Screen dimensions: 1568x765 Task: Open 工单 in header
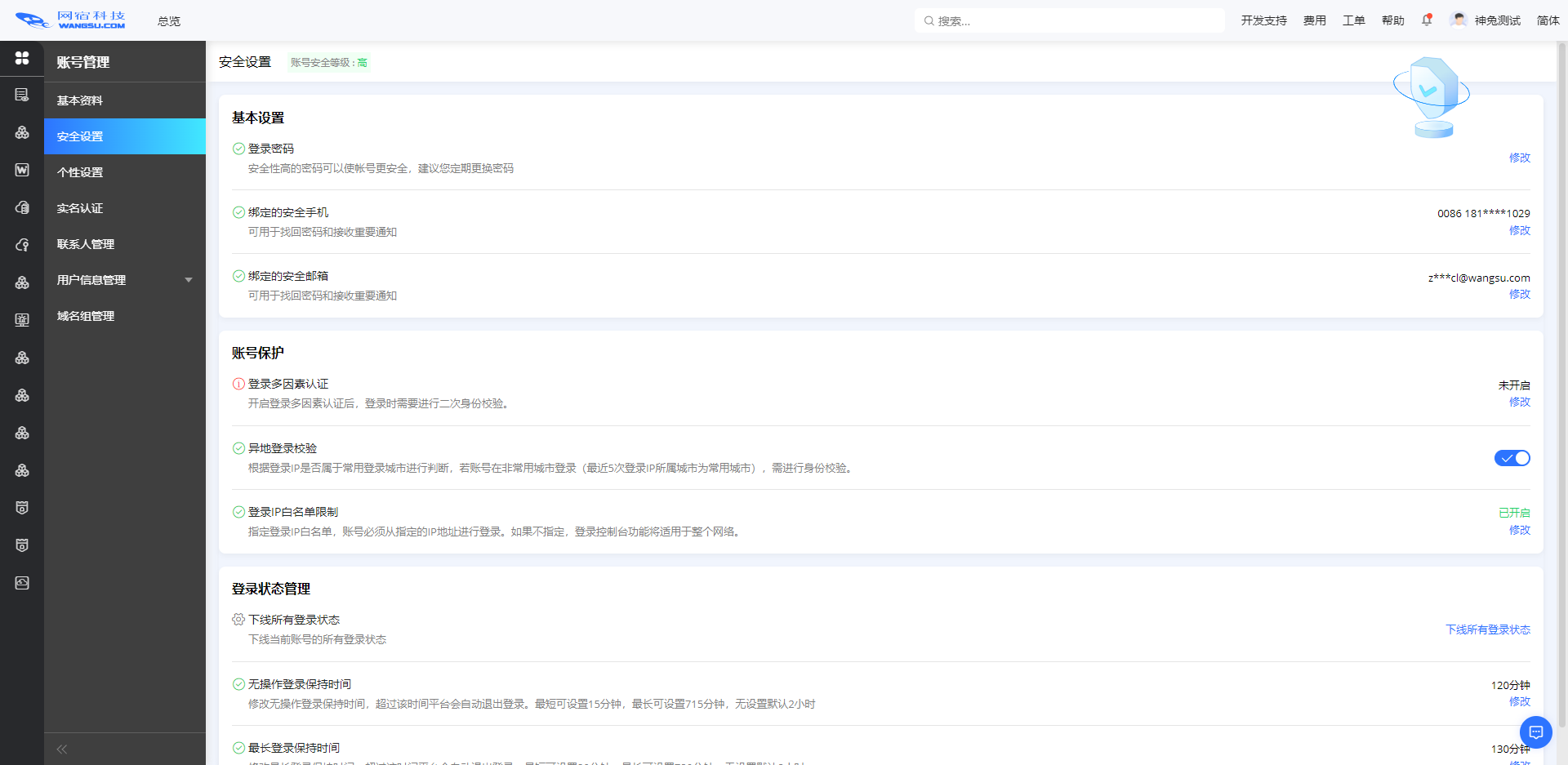tap(1353, 20)
